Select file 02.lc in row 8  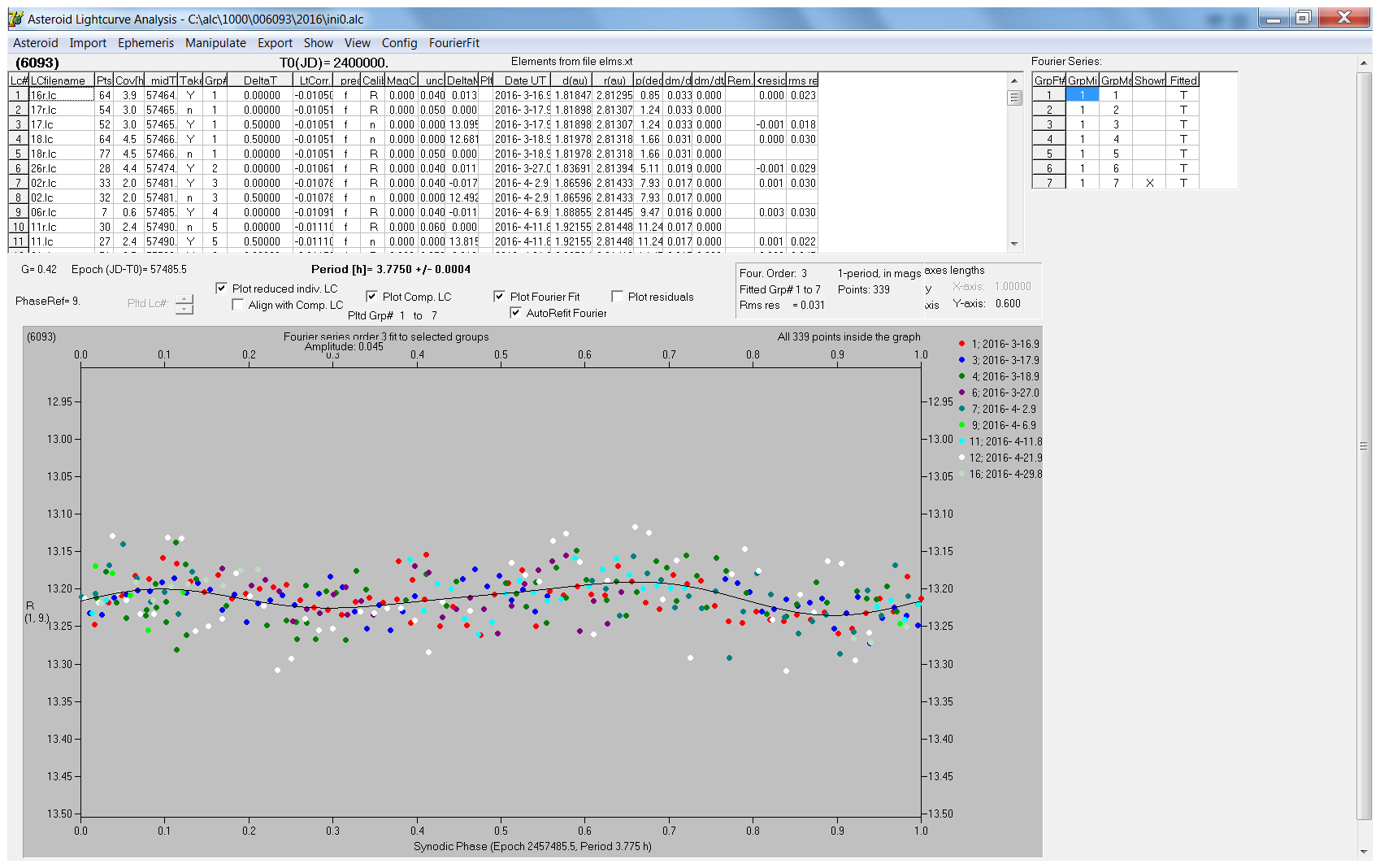click(62, 197)
